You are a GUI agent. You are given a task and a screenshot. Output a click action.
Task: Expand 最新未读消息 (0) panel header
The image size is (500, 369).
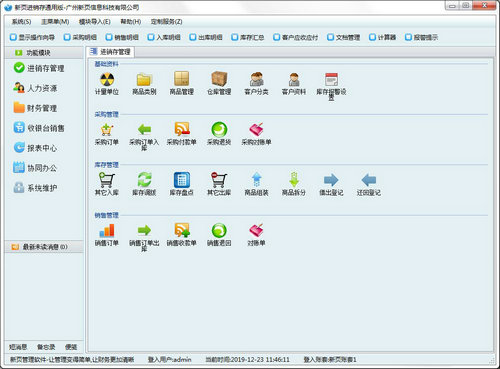point(44,247)
